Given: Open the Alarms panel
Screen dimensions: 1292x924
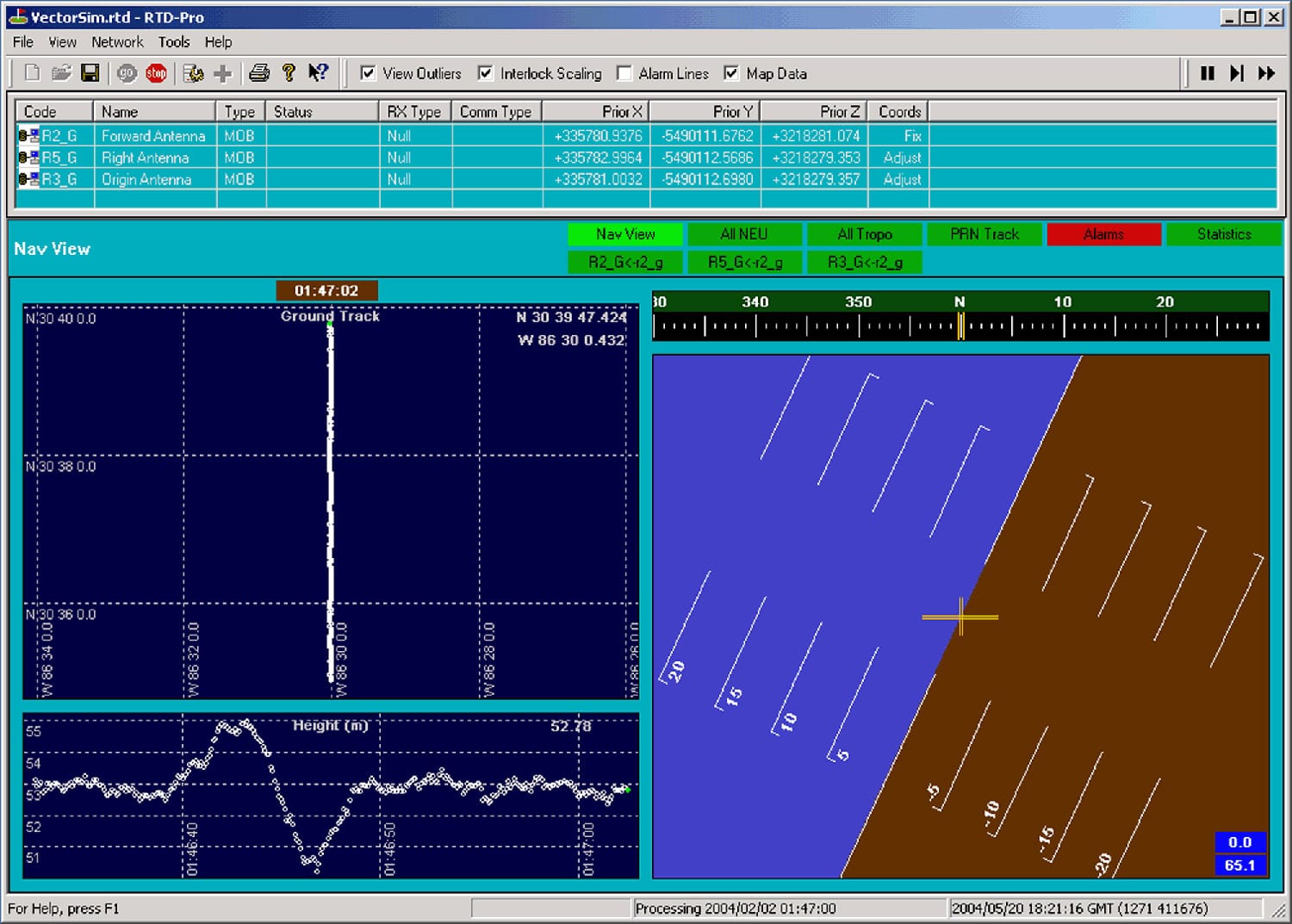Looking at the screenshot, I should tap(1103, 233).
